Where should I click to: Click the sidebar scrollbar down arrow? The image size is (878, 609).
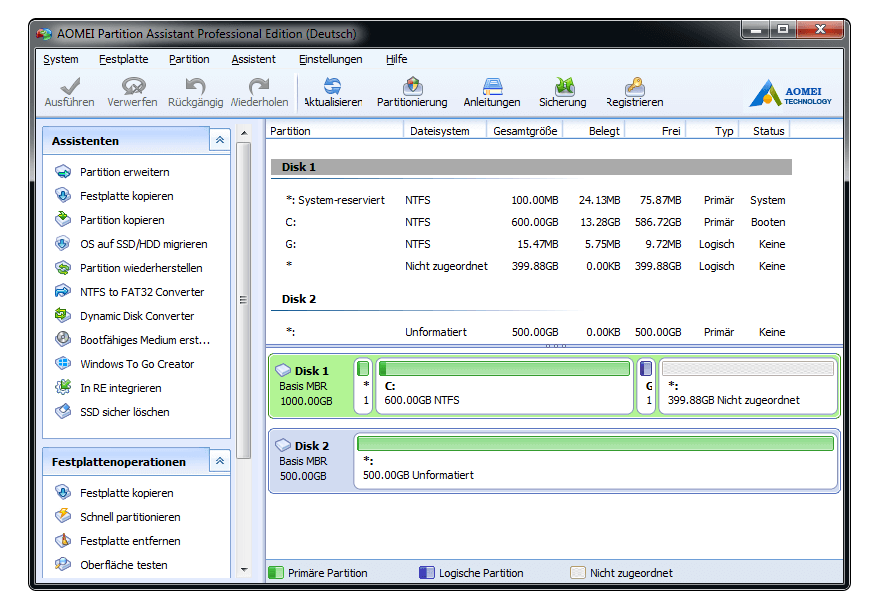click(x=244, y=570)
